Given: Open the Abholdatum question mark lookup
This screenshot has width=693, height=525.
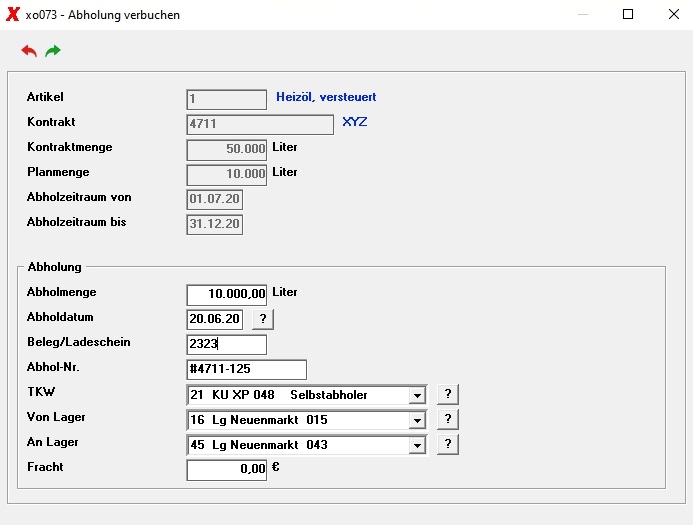Looking at the screenshot, I should click(x=263, y=319).
